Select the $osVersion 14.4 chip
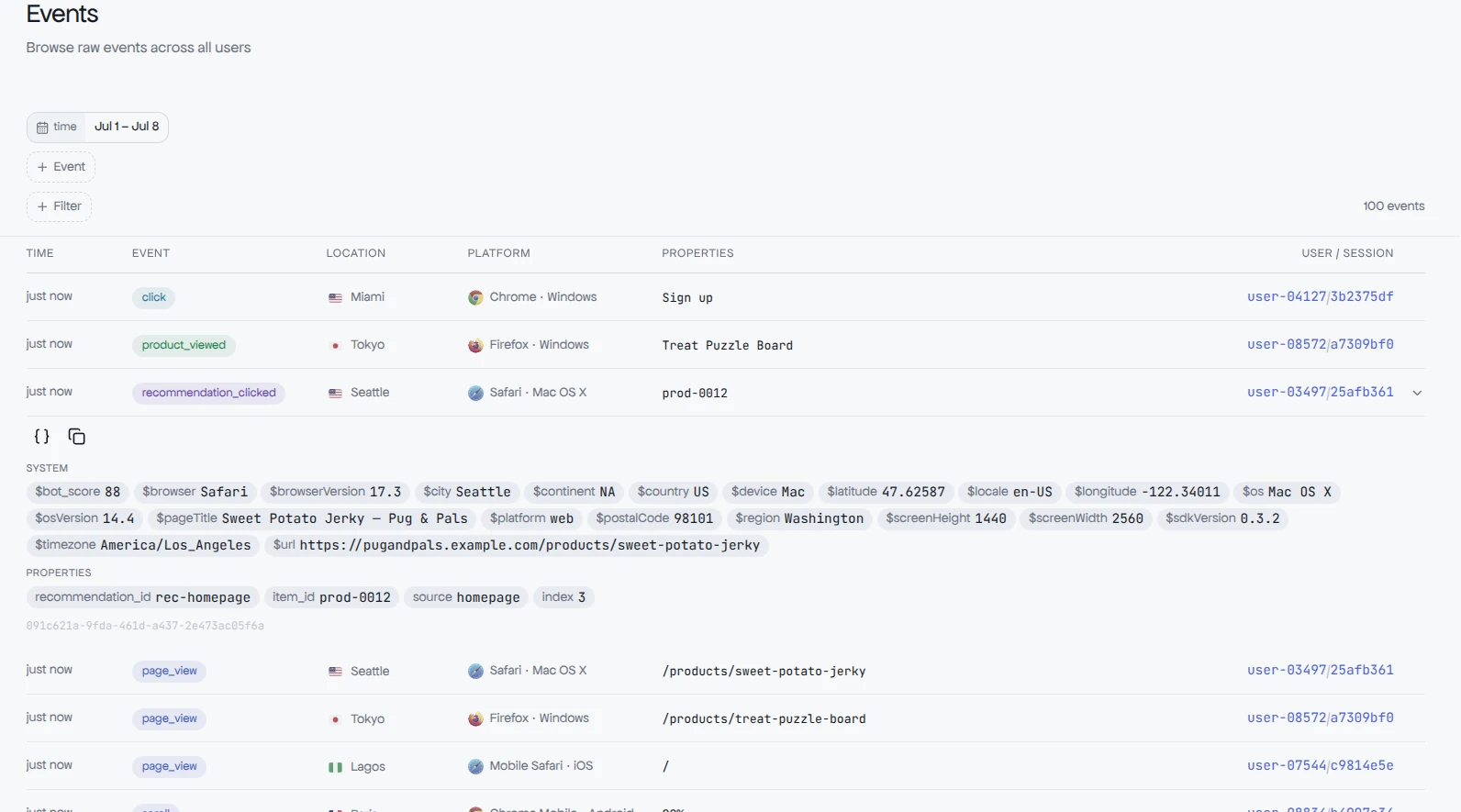The width and height of the screenshot is (1461, 812). tap(84, 518)
